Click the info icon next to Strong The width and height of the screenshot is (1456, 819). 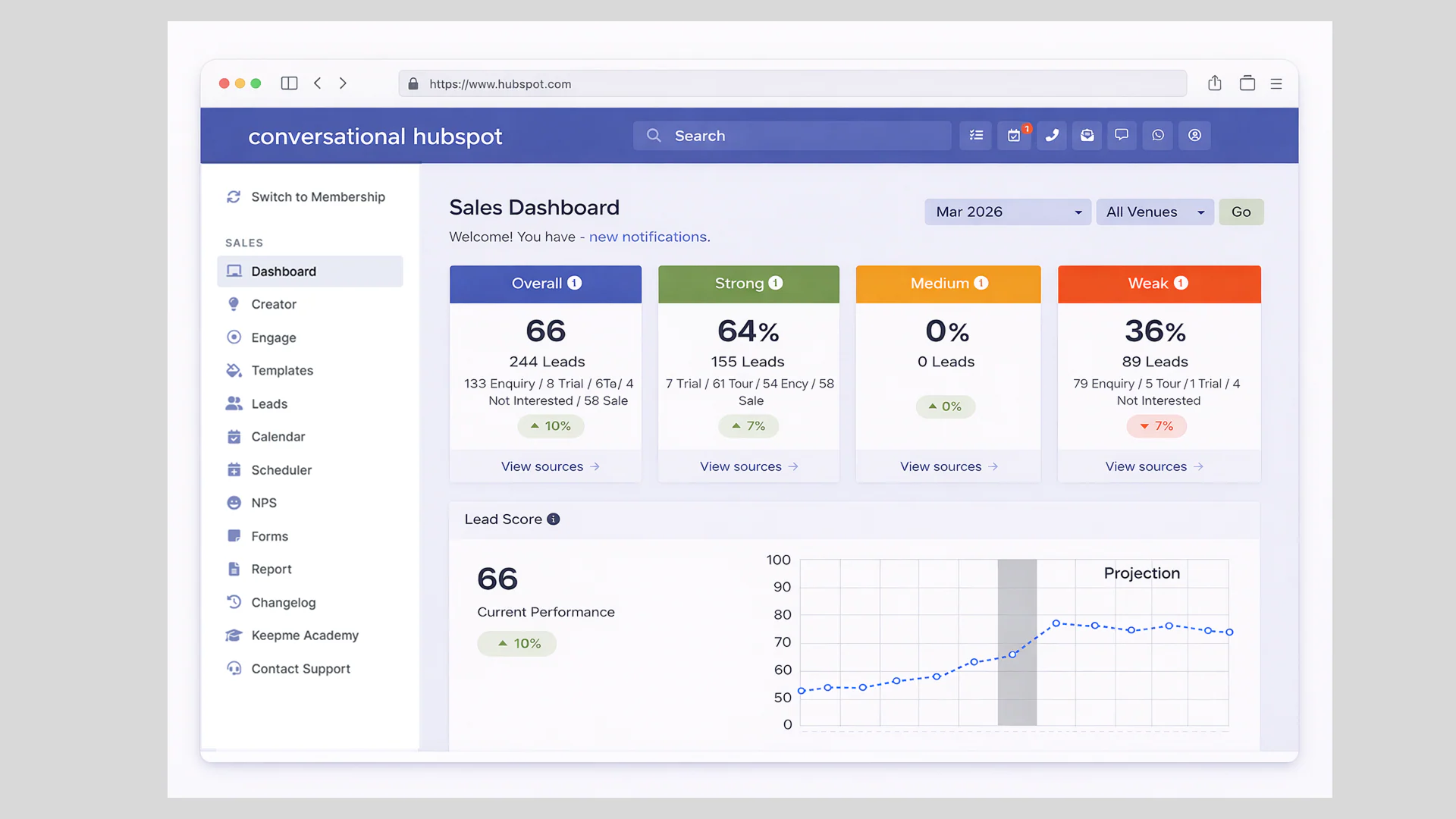point(775,283)
